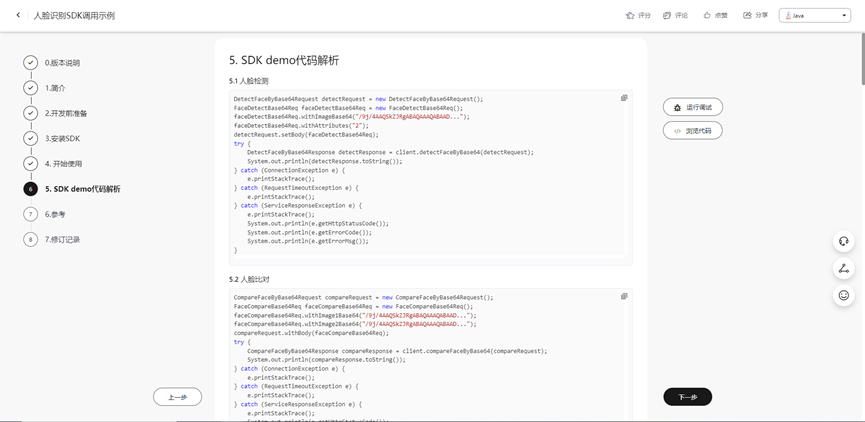Viewport: 865px width, 422px height.
Task: Select step 7.修订记录
Action: point(62,240)
